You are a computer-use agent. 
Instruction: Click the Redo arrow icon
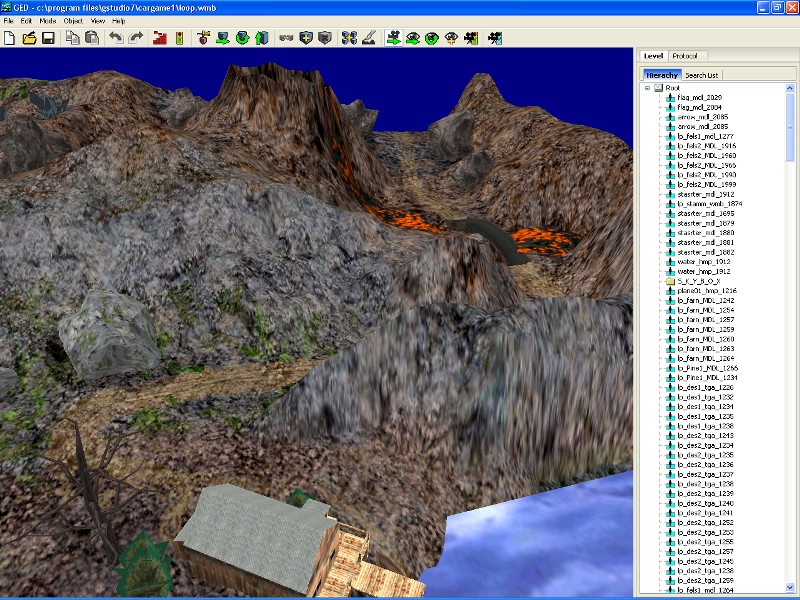pos(135,38)
